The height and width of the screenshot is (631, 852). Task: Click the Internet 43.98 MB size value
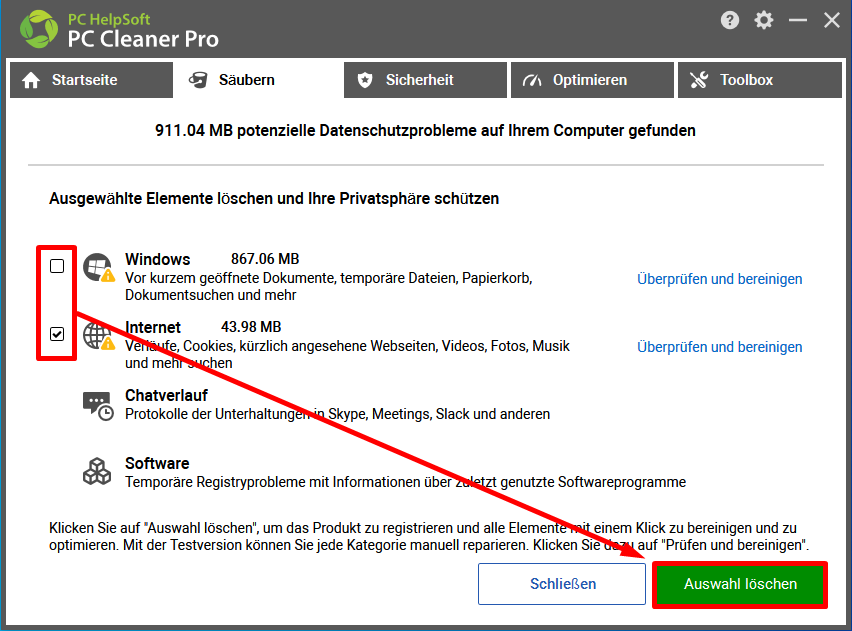251,327
